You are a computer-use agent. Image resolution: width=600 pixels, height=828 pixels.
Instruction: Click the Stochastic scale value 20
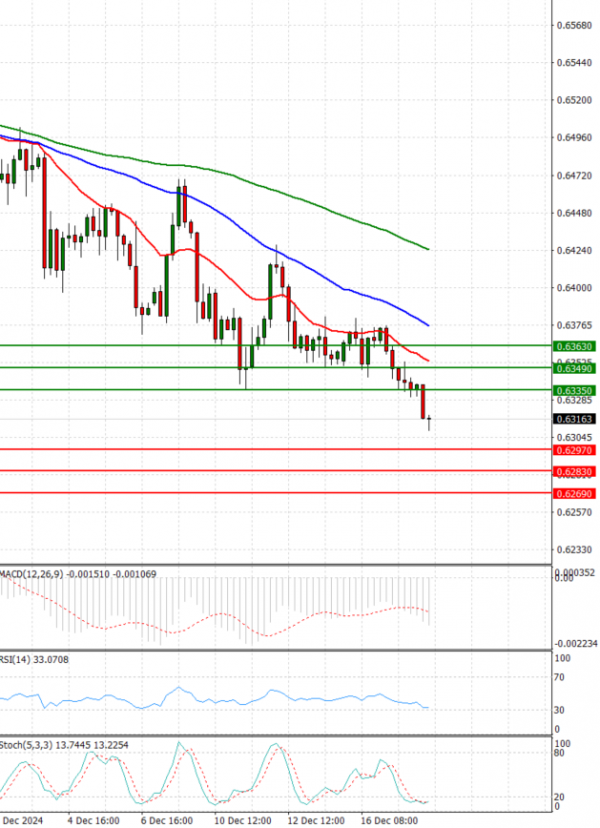pyautogui.click(x=559, y=797)
